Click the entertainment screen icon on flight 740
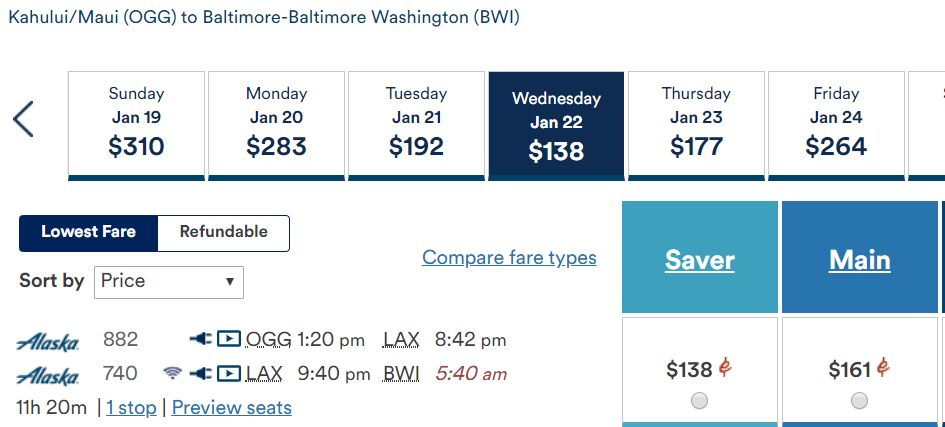The width and height of the screenshot is (945, 427). pyautogui.click(x=229, y=374)
